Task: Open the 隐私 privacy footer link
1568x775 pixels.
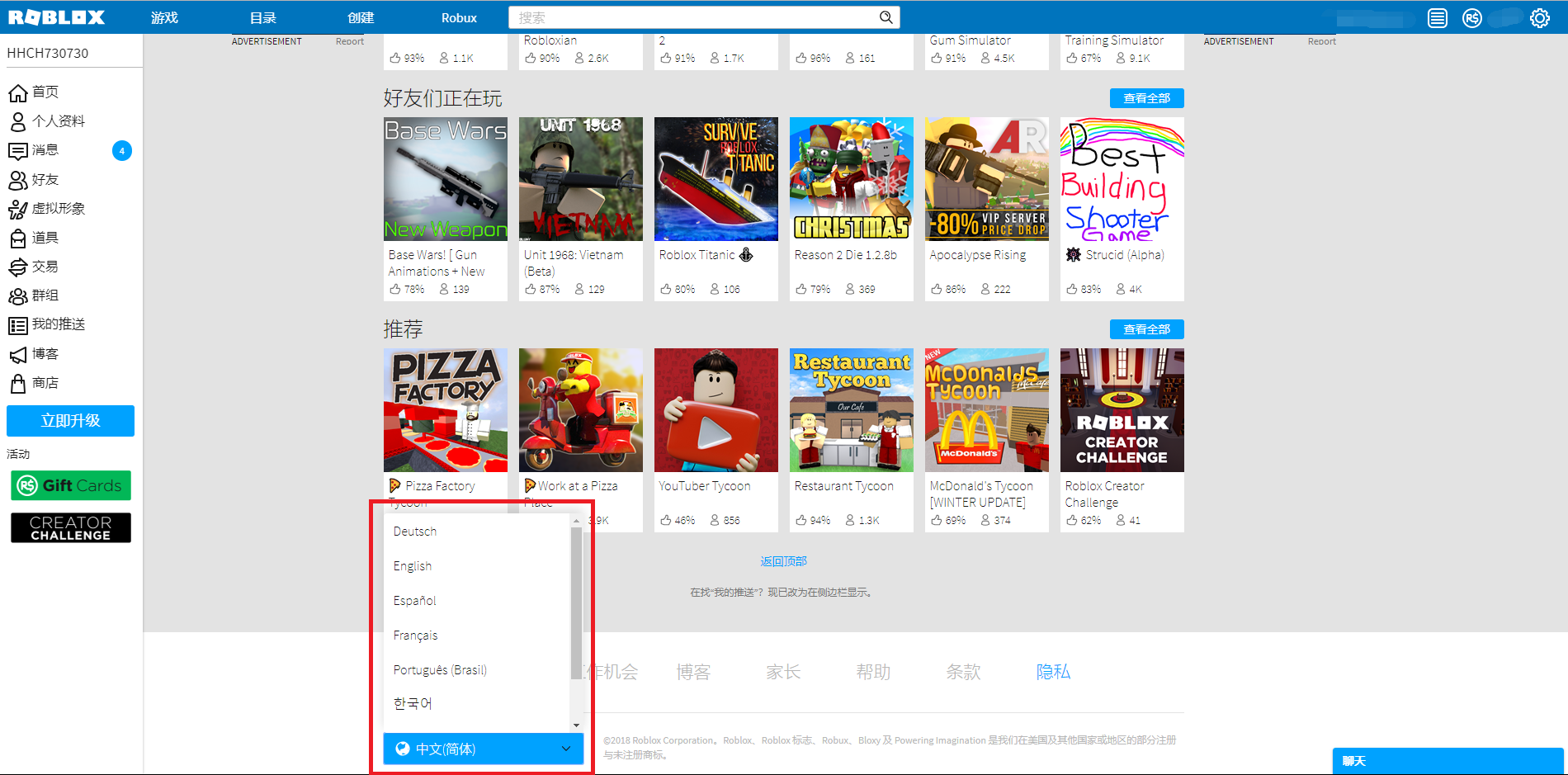Action: coord(1053,672)
